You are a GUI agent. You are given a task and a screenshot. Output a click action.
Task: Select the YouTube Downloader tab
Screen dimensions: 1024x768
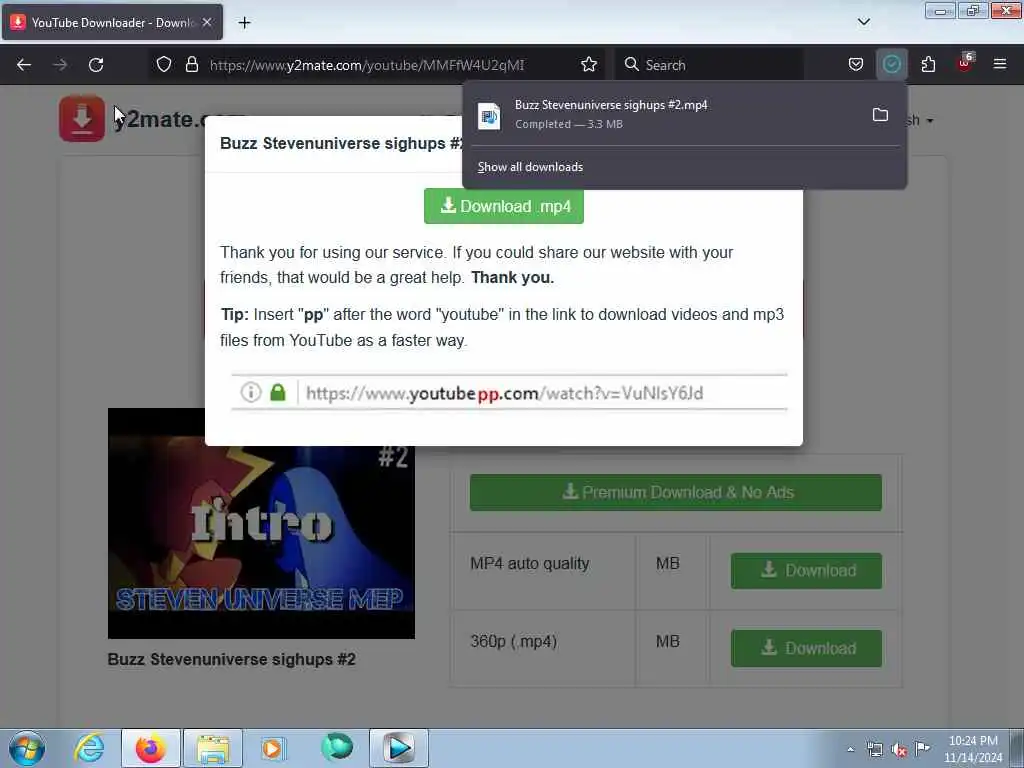112,22
